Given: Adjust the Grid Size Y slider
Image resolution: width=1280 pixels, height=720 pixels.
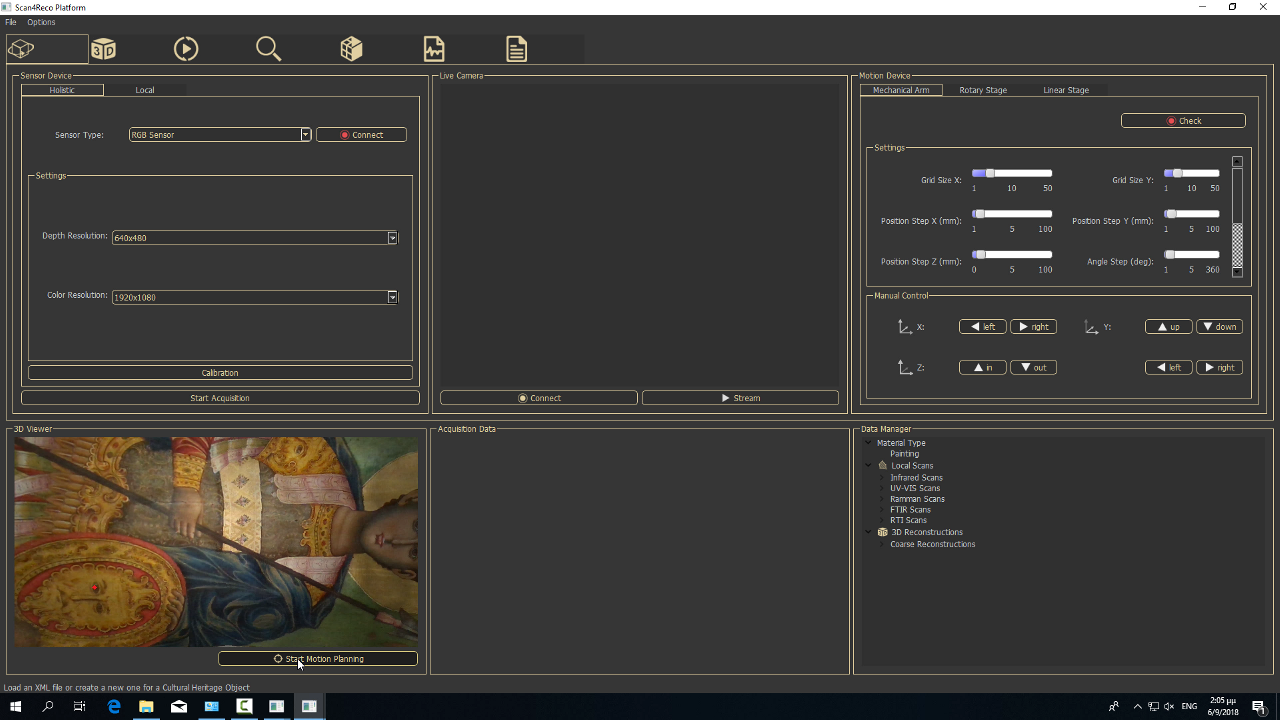Looking at the screenshot, I should click(x=1192, y=173).
